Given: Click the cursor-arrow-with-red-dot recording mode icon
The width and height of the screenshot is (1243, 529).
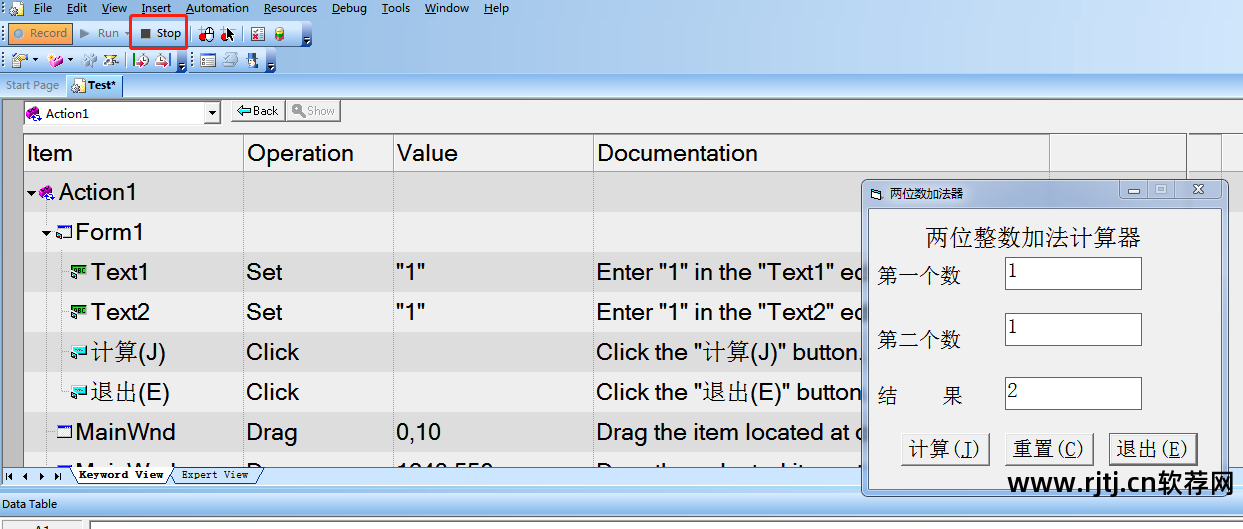Looking at the screenshot, I should click(228, 34).
